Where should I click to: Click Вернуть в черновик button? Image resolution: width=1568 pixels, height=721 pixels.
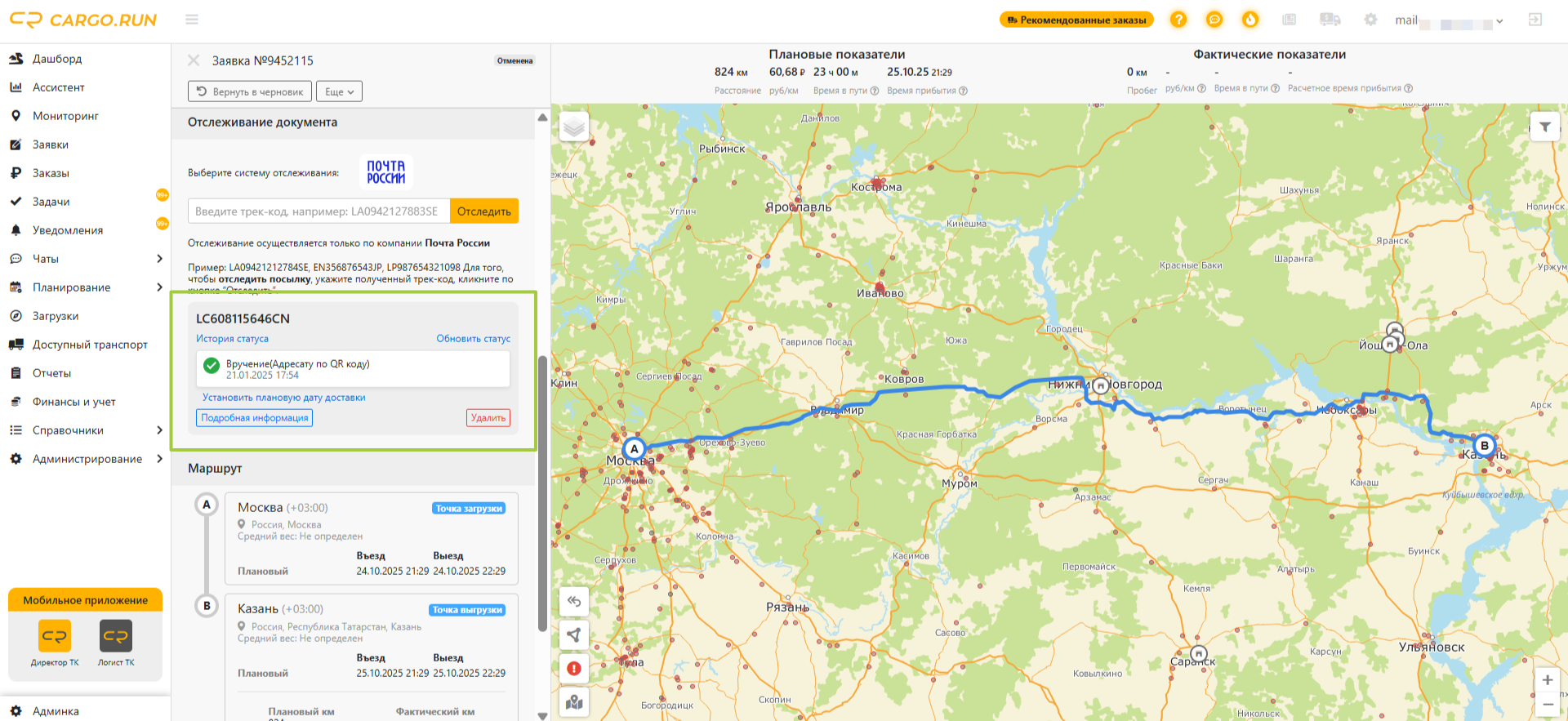click(250, 91)
